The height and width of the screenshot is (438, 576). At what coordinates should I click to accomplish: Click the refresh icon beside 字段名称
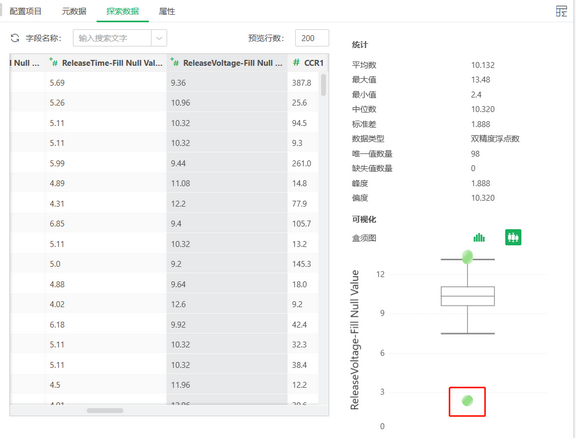pyautogui.click(x=15, y=38)
